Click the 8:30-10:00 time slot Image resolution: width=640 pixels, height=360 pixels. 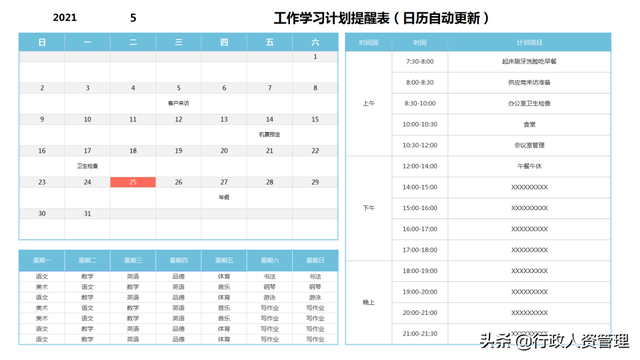pyautogui.click(x=420, y=103)
